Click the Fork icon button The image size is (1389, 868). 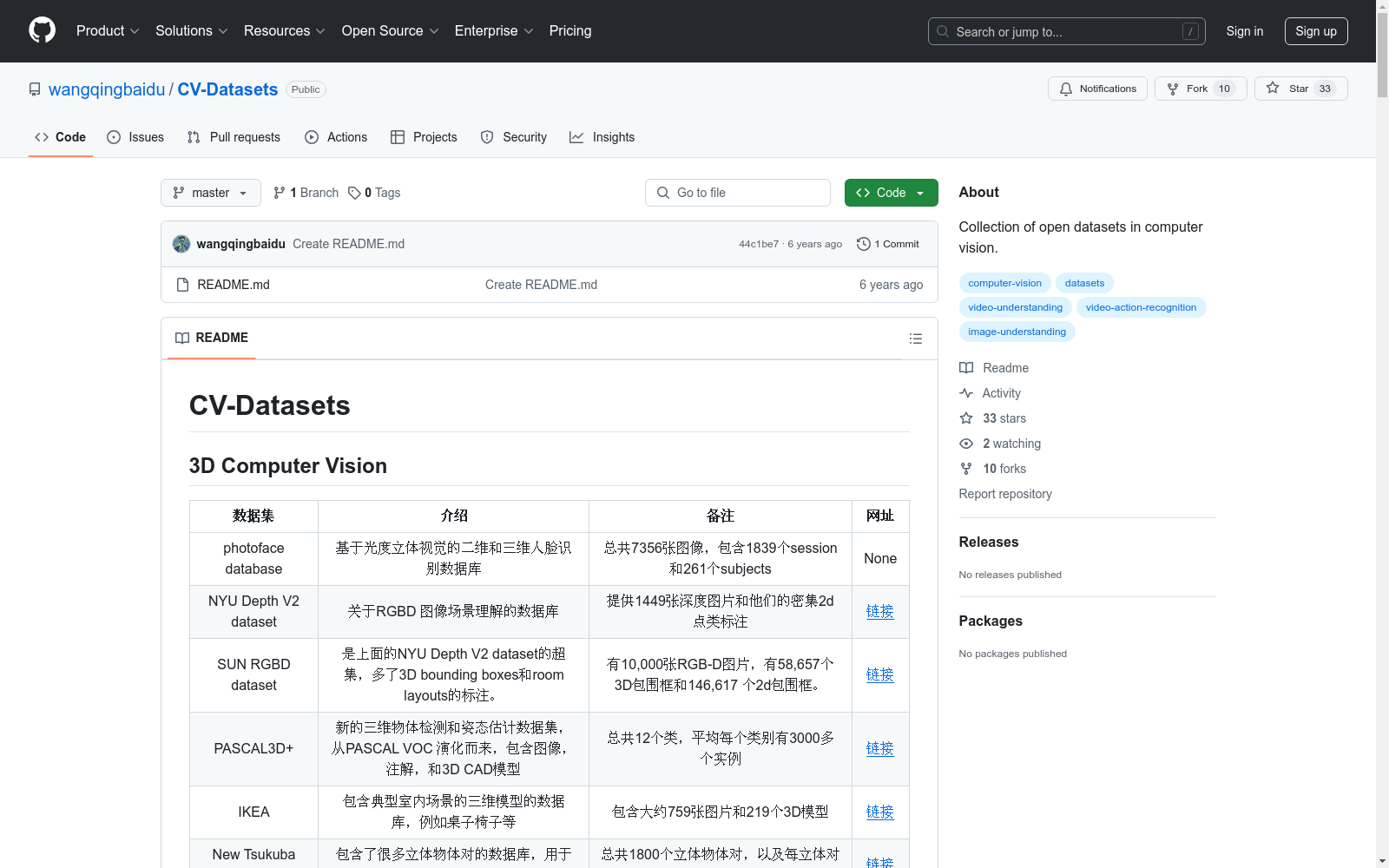pyautogui.click(x=1173, y=89)
